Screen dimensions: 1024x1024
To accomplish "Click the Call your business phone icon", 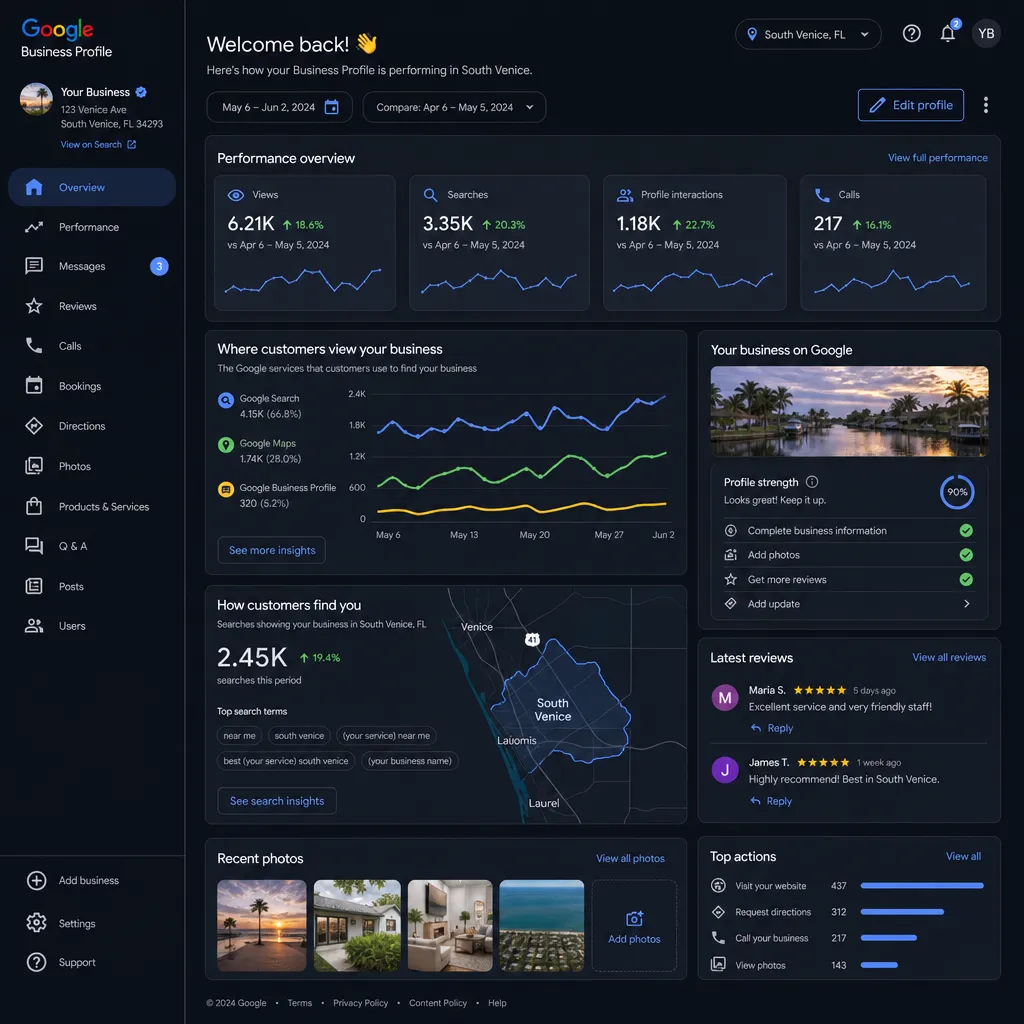I will coord(718,938).
